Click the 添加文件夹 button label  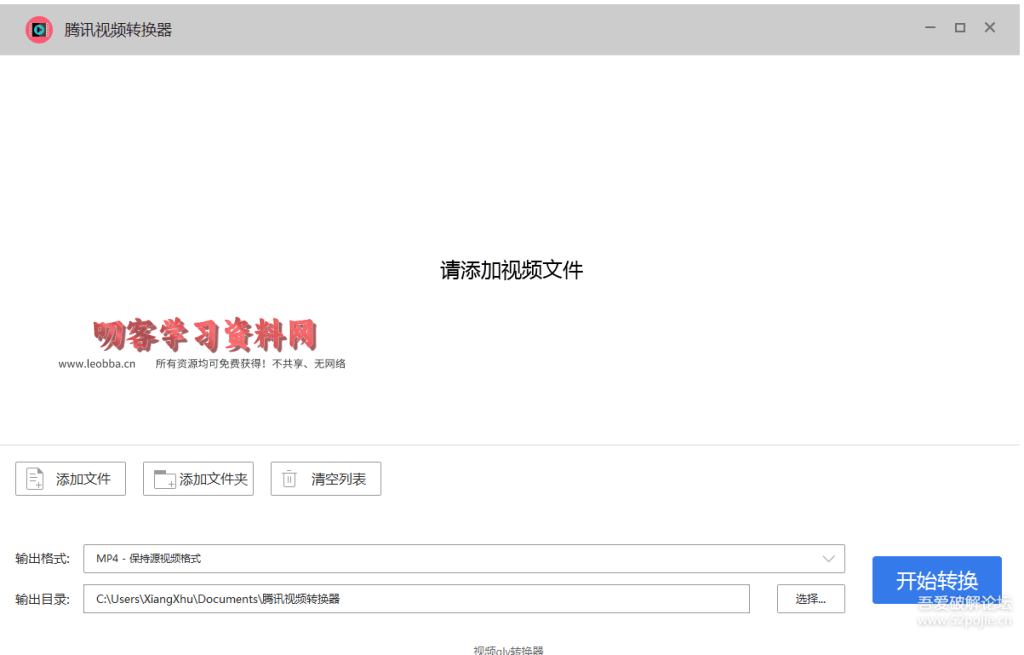(213, 479)
